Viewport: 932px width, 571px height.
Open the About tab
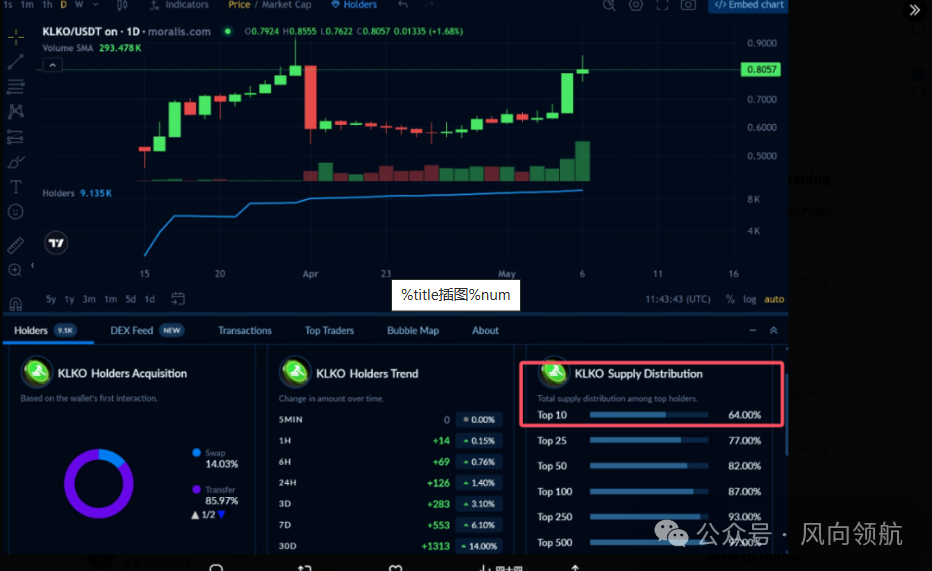(x=485, y=330)
